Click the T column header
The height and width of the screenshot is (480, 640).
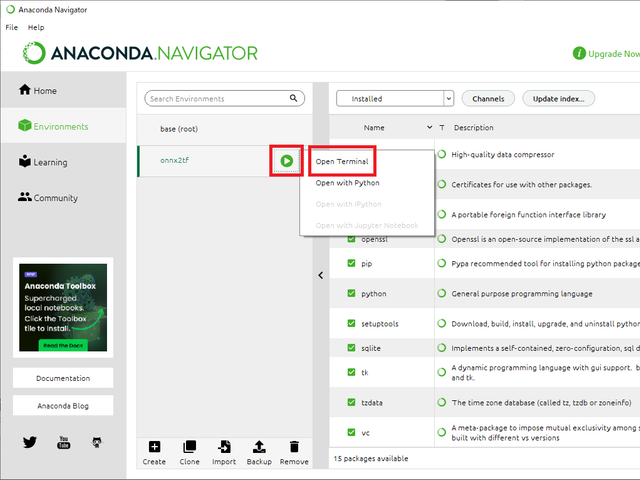pyautogui.click(x=442, y=127)
